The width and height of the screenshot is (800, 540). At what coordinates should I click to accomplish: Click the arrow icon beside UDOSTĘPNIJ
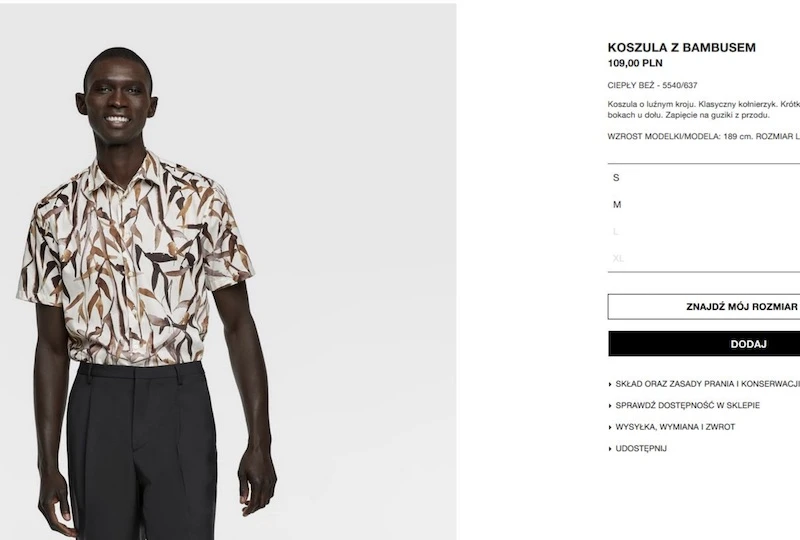610,449
